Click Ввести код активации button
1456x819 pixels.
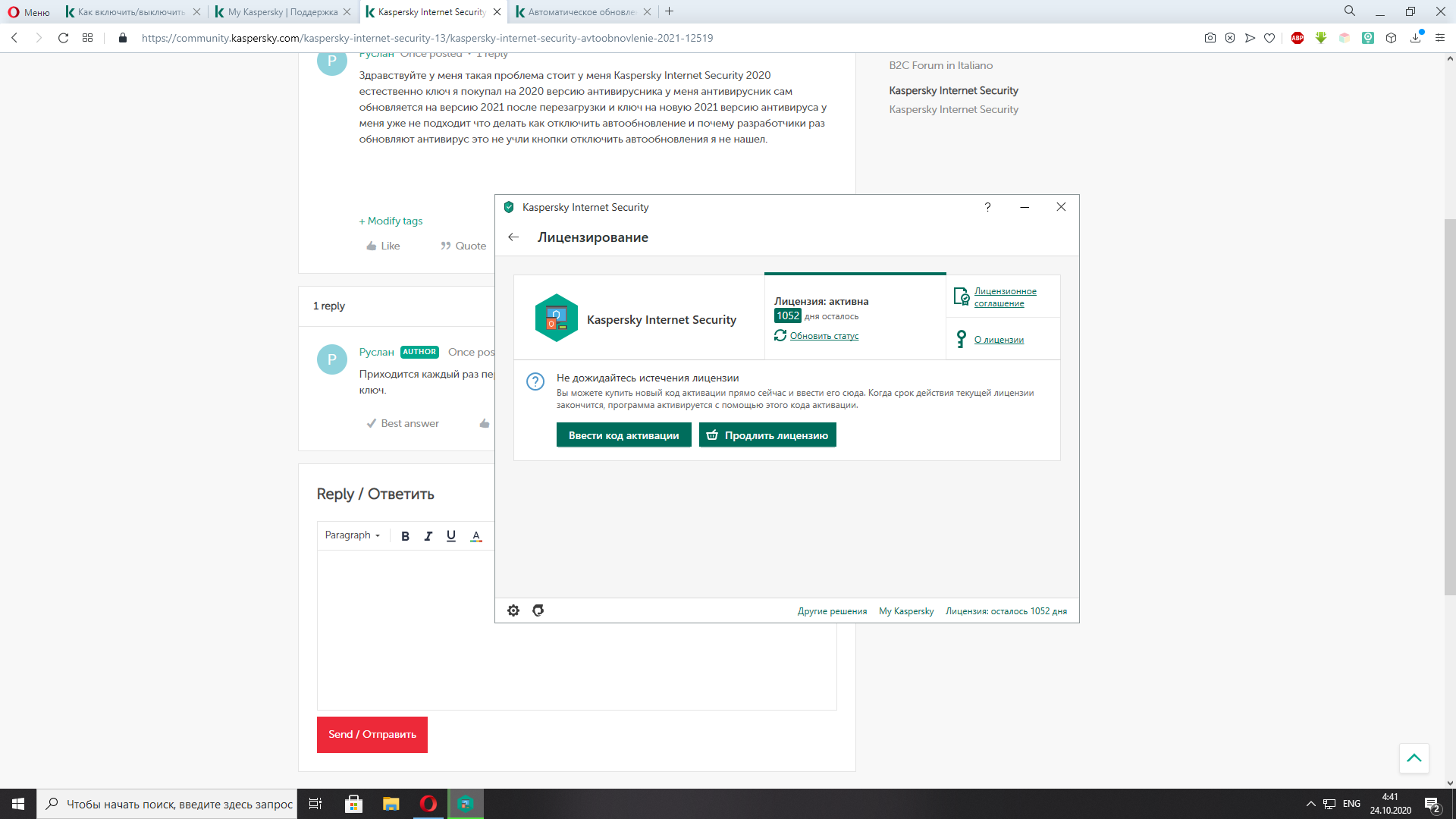(623, 435)
